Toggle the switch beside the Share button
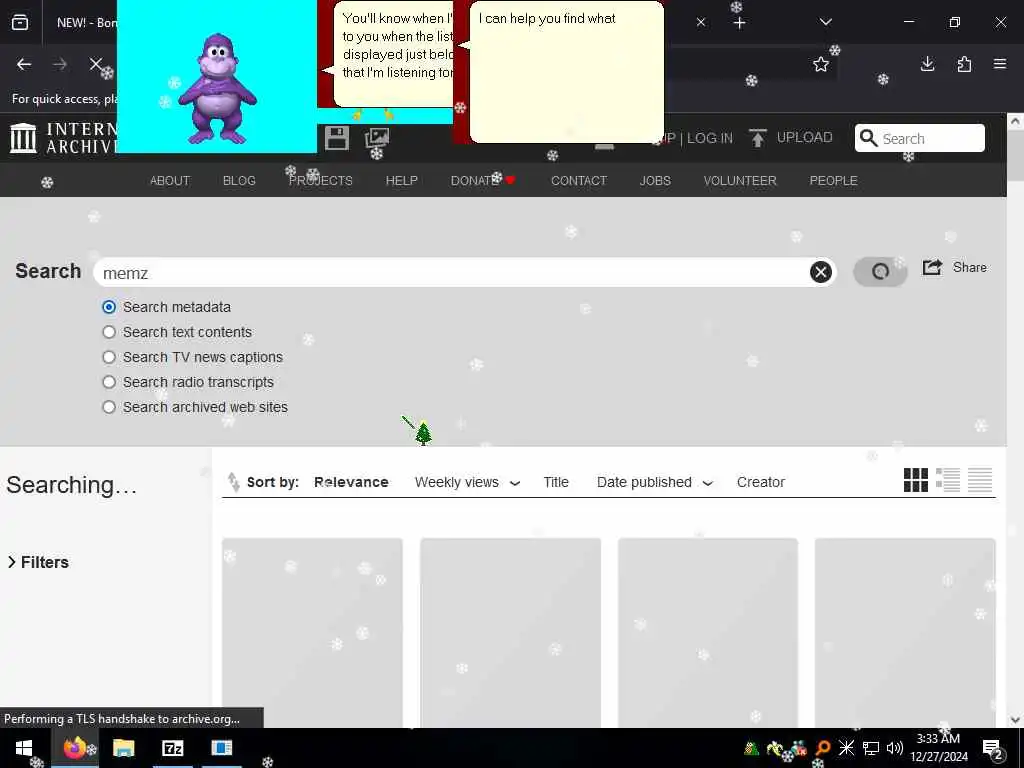 [880, 271]
